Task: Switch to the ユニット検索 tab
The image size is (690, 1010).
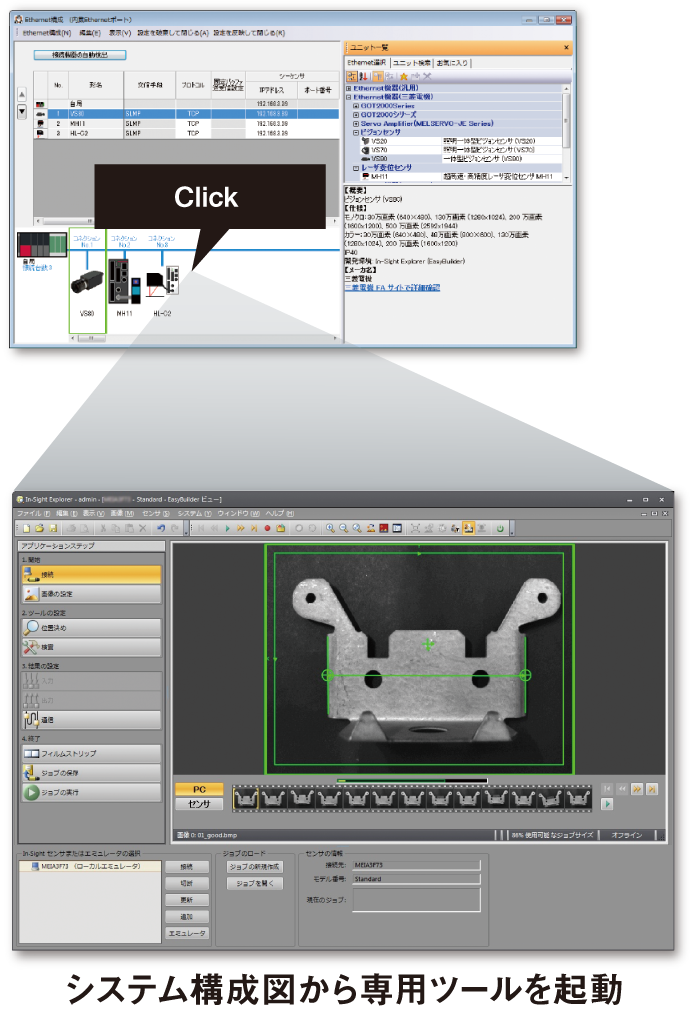Action: tap(412, 62)
